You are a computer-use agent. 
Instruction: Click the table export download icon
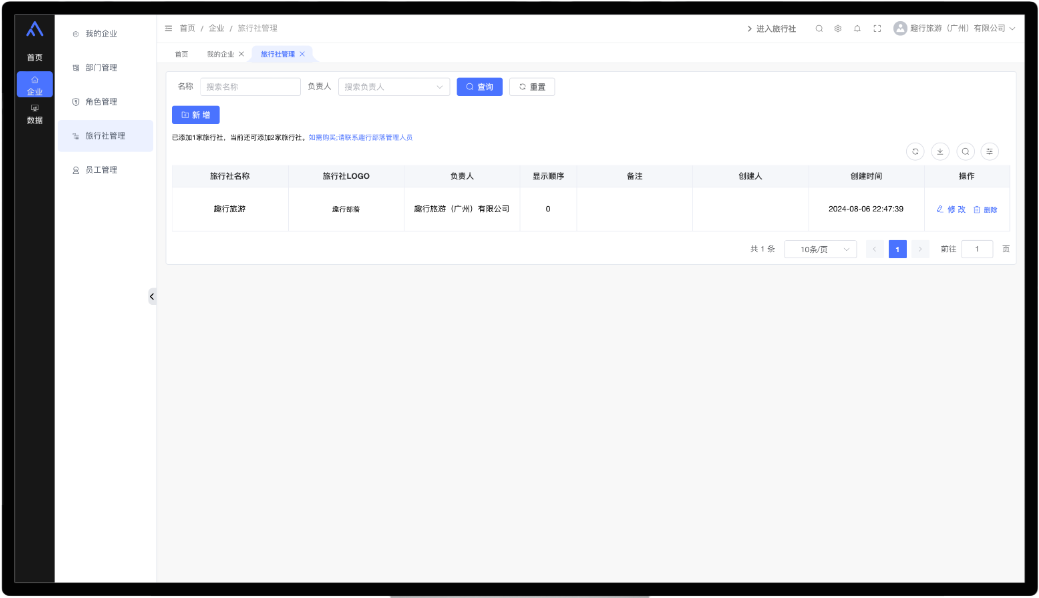(x=940, y=151)
